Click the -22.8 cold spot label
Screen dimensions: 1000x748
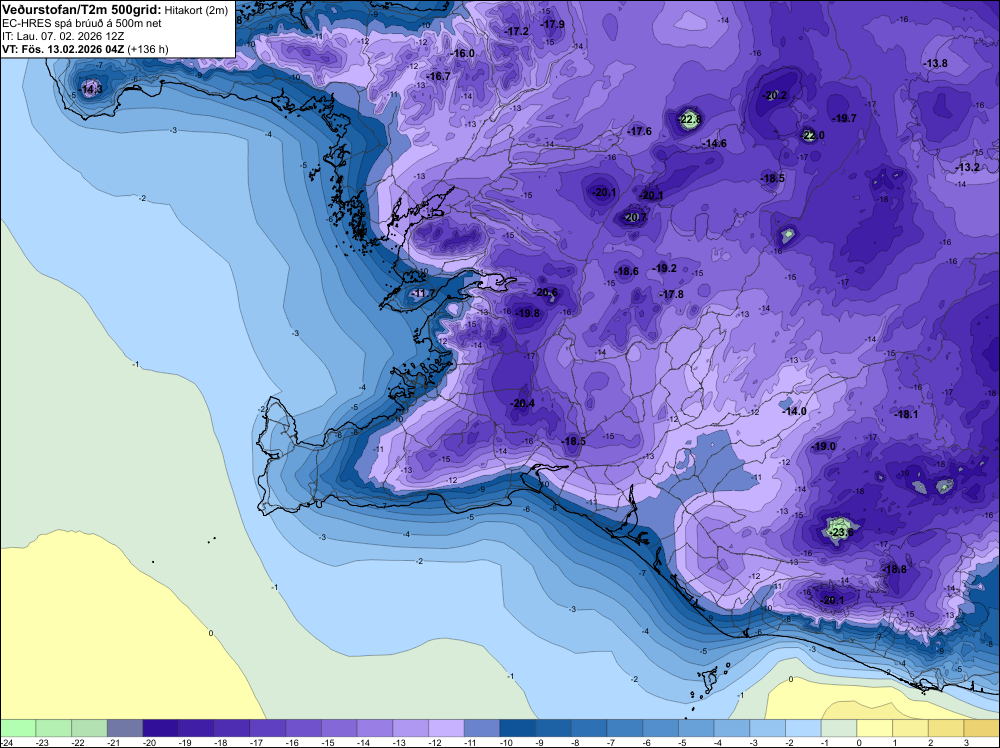click(x=689, y=119)
